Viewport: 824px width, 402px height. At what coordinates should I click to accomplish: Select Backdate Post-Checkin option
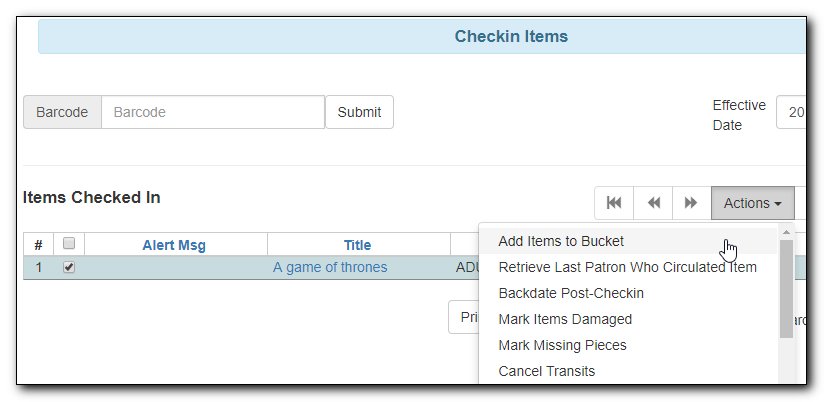[x=571, y=293]
